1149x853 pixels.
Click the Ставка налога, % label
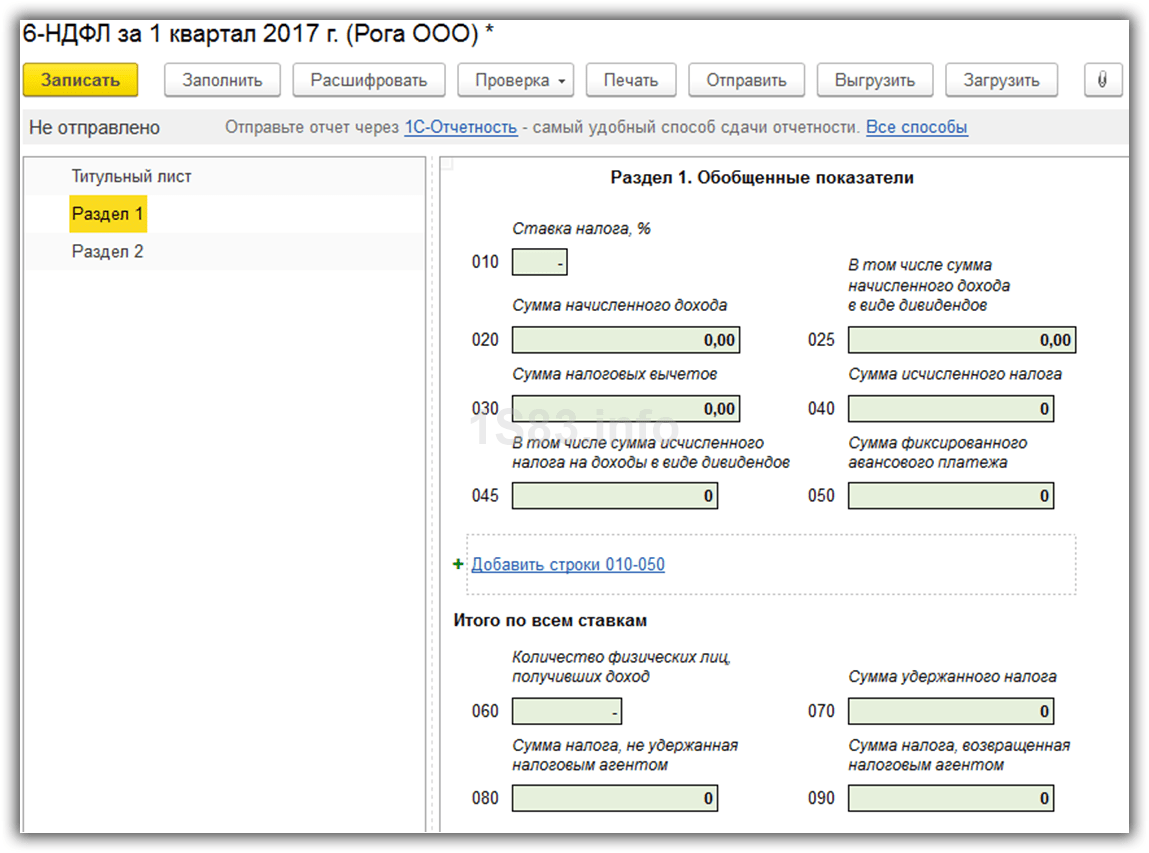point(581,229)
